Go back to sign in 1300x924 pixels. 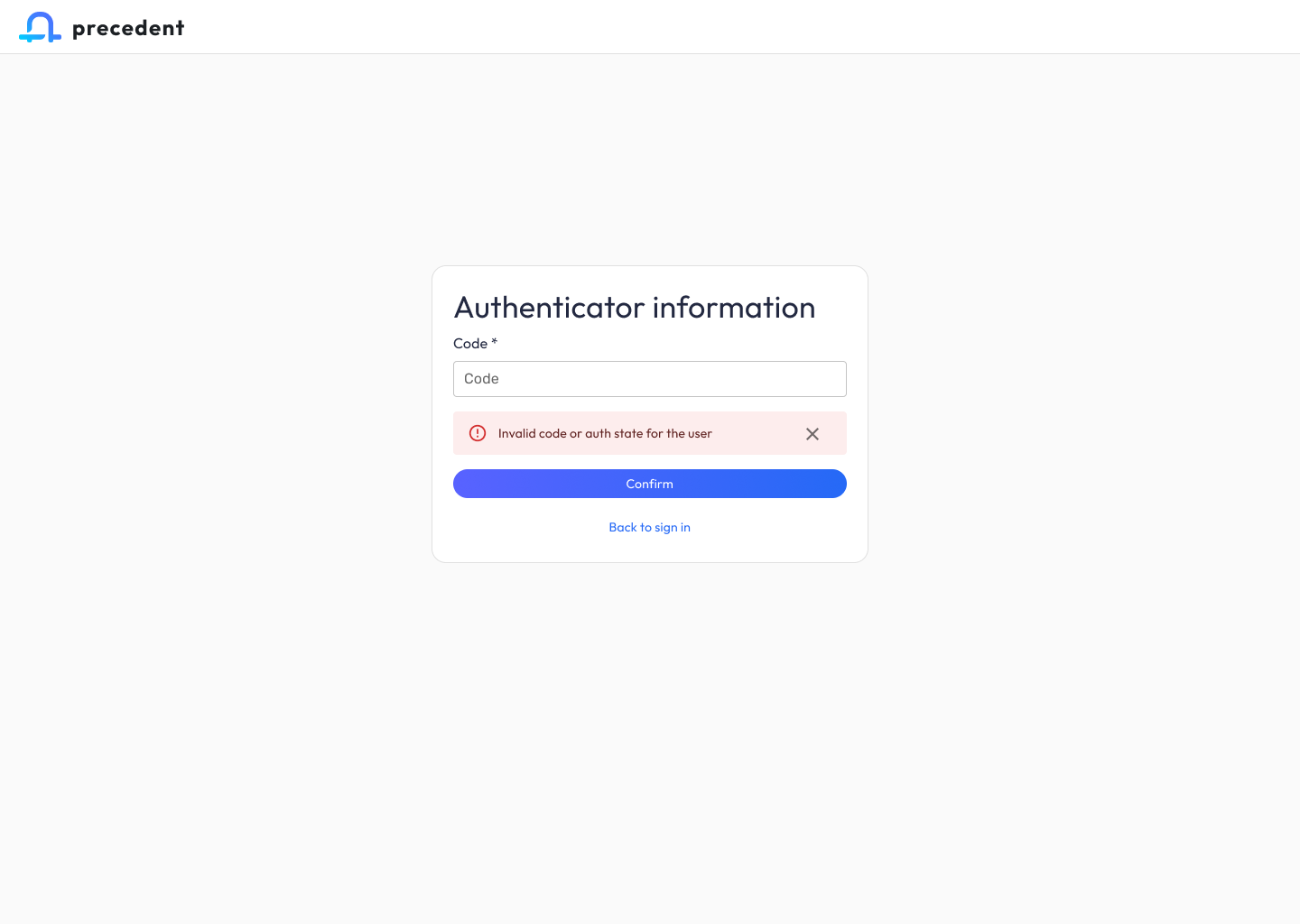click(650, 527)
